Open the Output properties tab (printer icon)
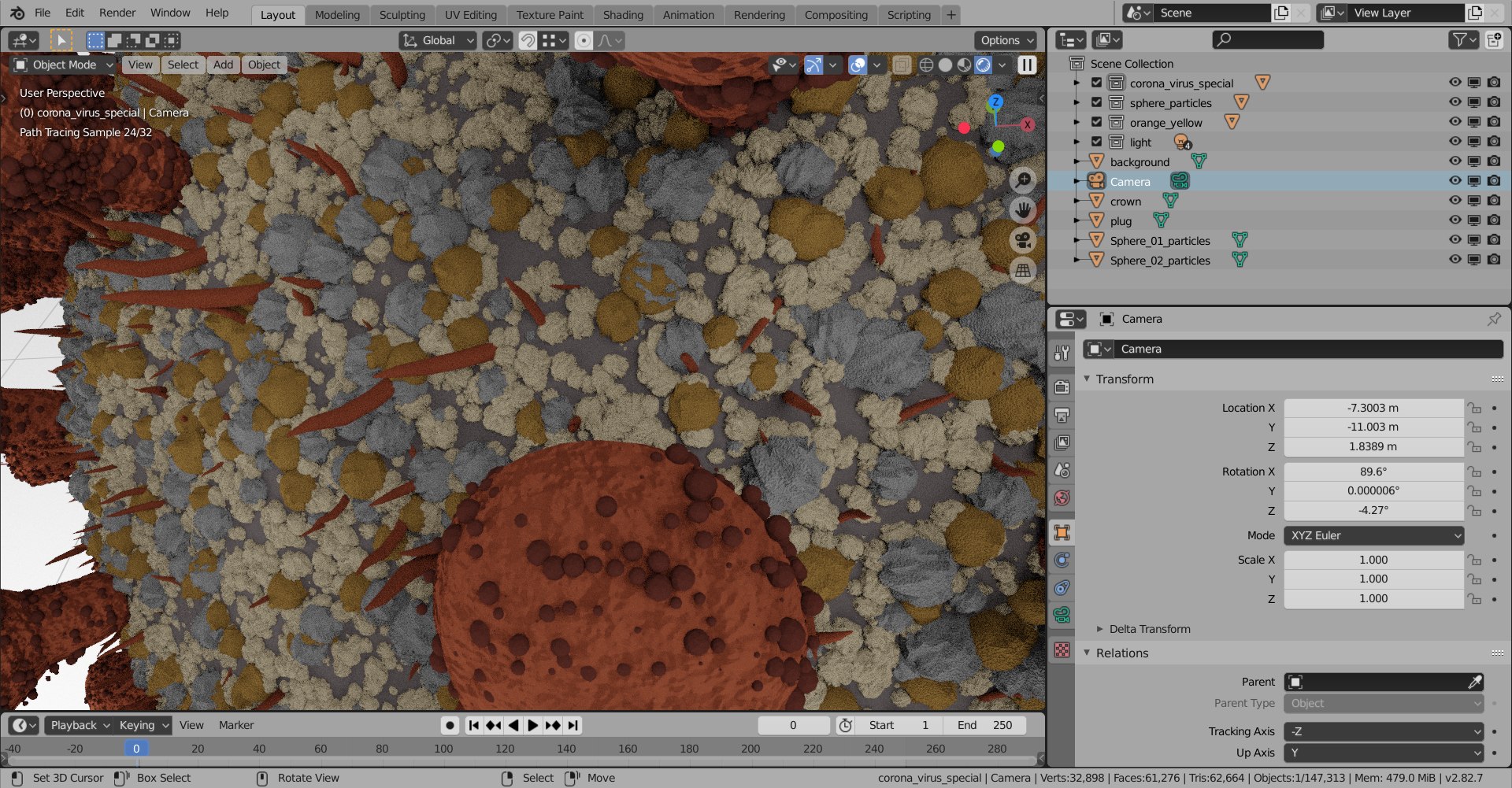Screen dimensions: 1512x788 (x=1062, y=415)
